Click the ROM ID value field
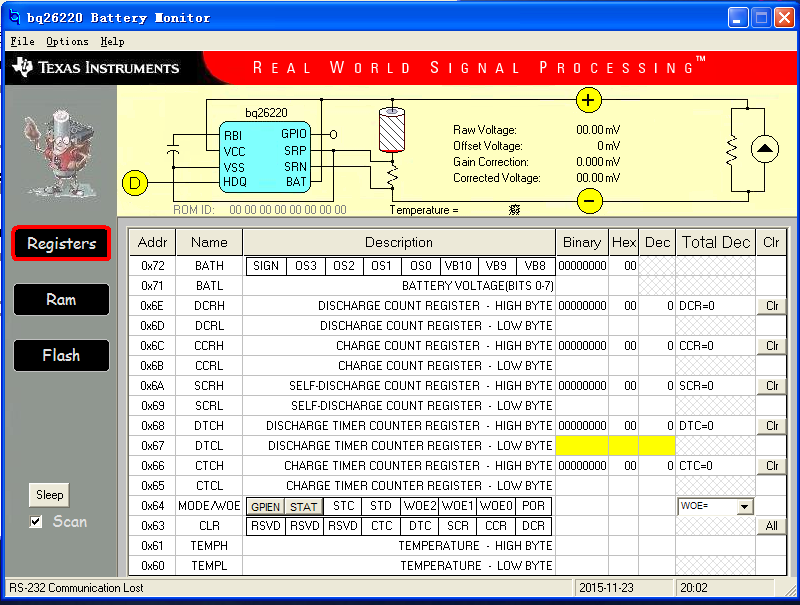The image size is (800, 605). pos(288,210)
